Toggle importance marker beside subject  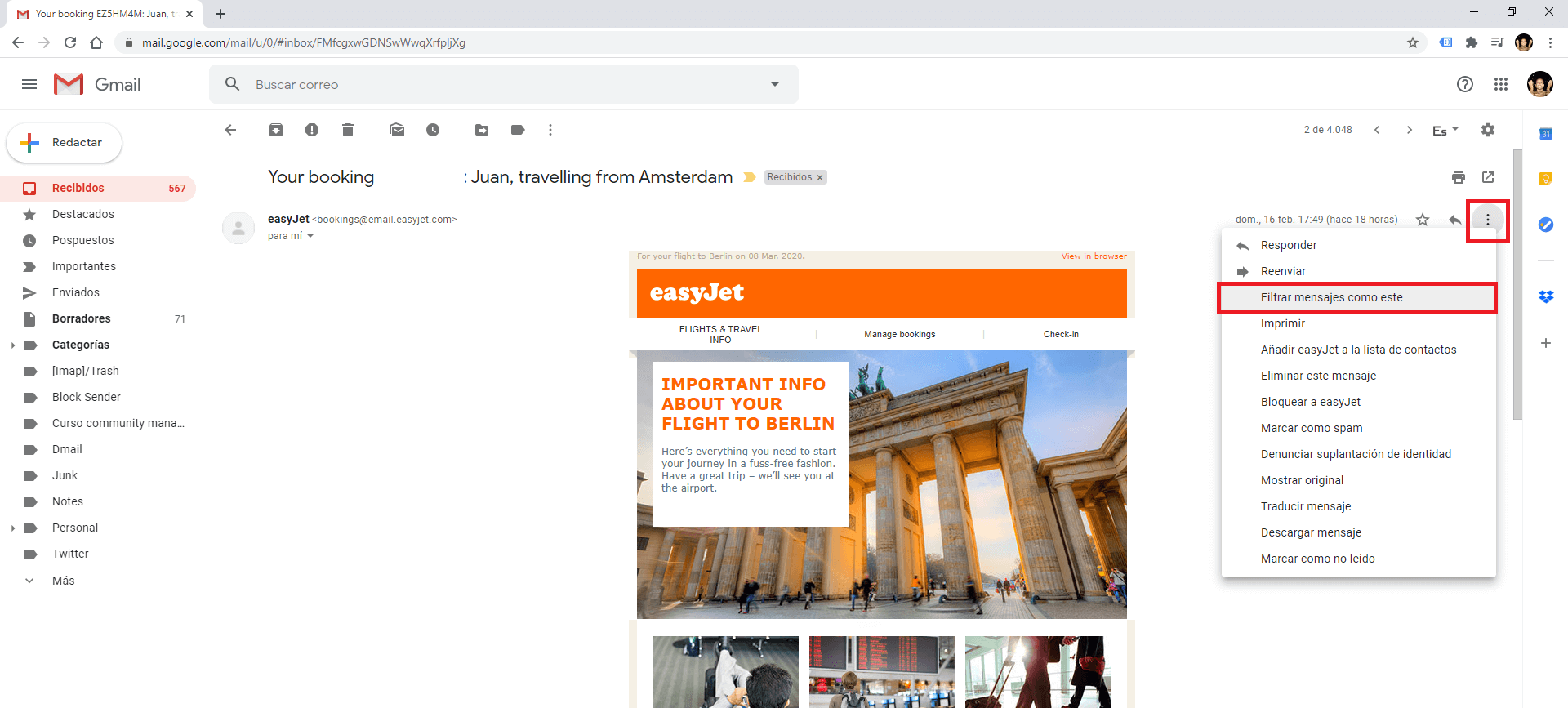tap(750, 177)
